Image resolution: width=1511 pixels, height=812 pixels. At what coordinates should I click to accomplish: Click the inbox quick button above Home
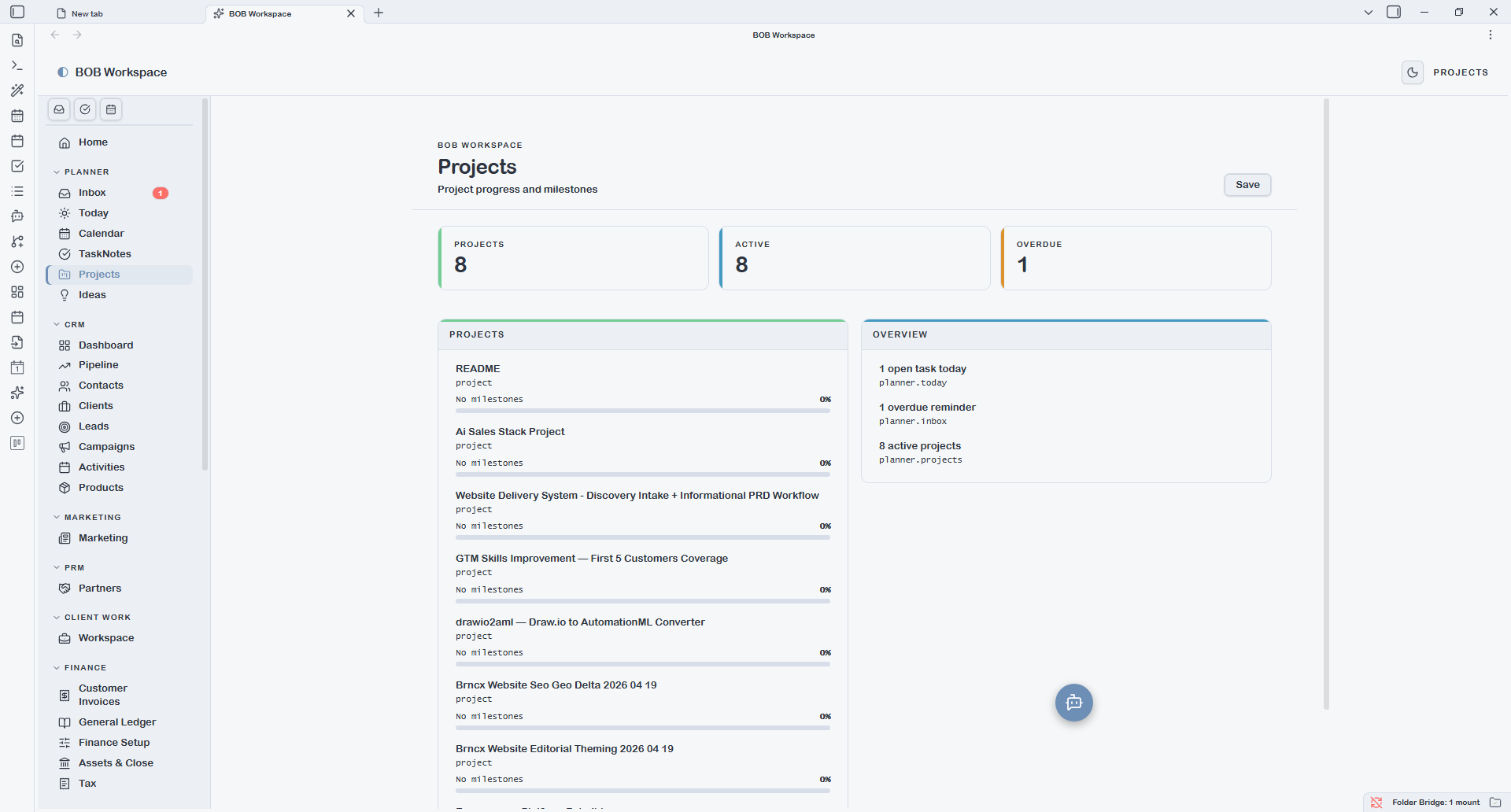click(x=59, y=109)
